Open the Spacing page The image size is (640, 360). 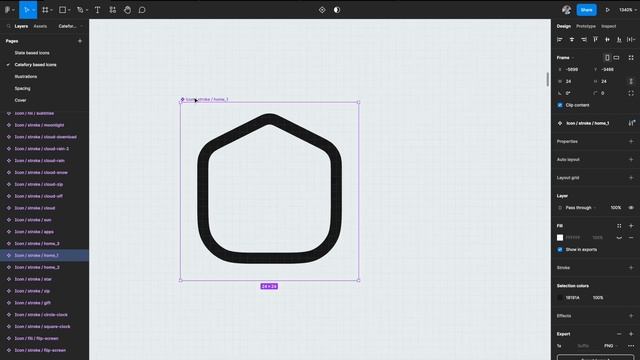pyautogui.click(x=22, y=88)
